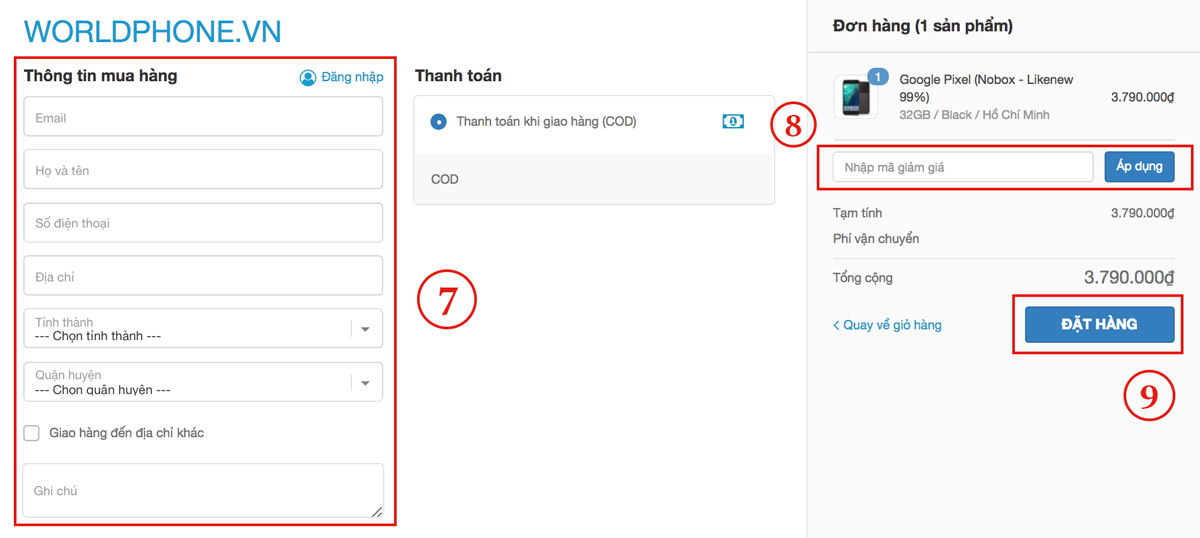Return to cart via Quay về giỏ hàng
This screenshot has height=538, width=1200.
[887, 325]
